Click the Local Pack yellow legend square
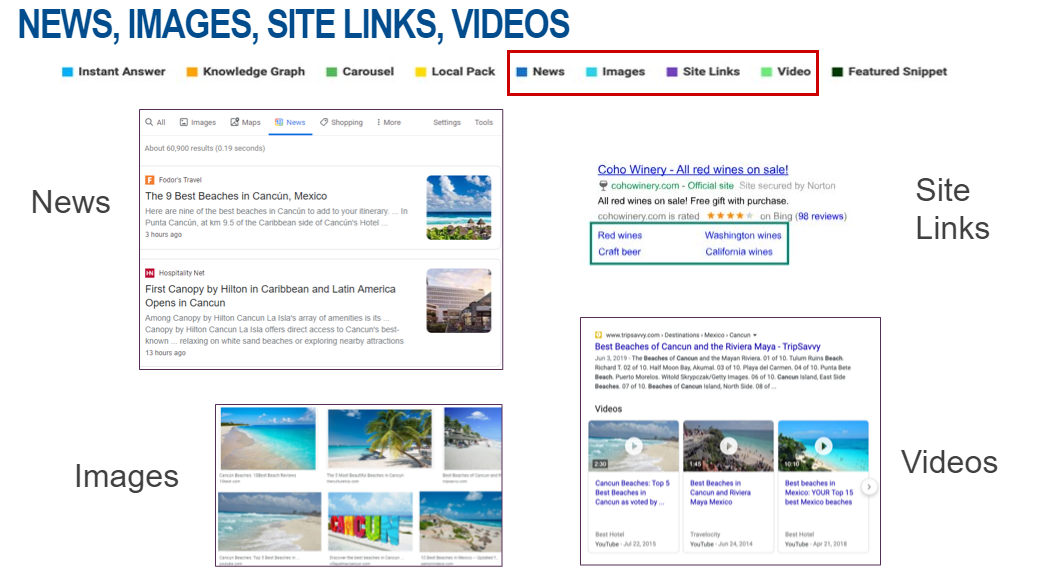Image resolution: width=1052 pixels, height=579 pixels. coord(421,72)
